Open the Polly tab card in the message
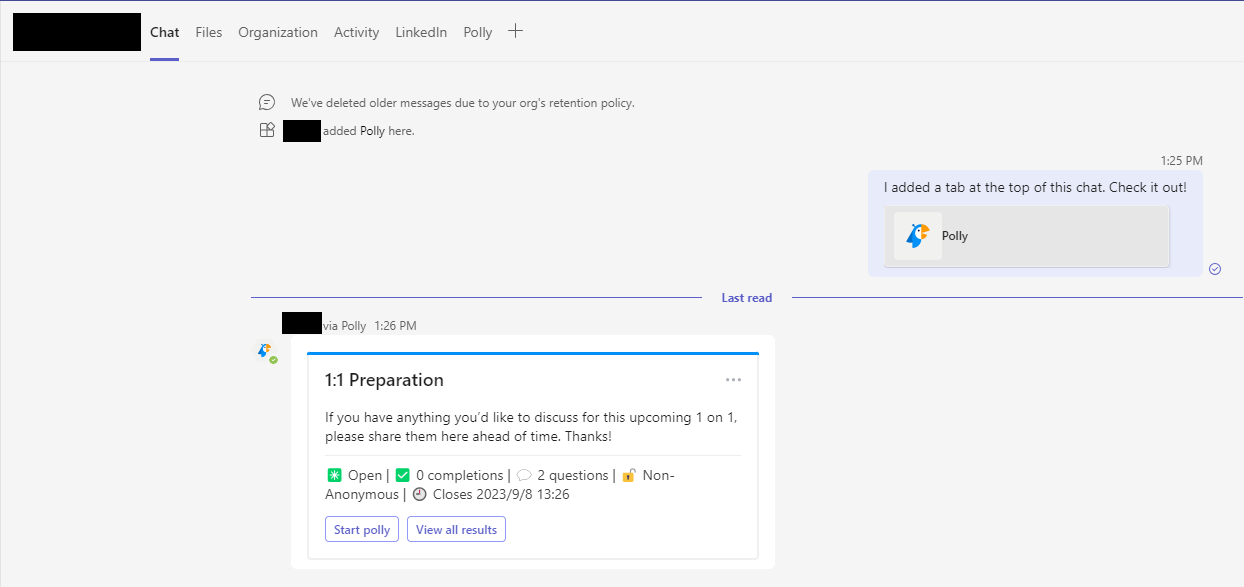1244x587 pixels. coord(1027,236)
